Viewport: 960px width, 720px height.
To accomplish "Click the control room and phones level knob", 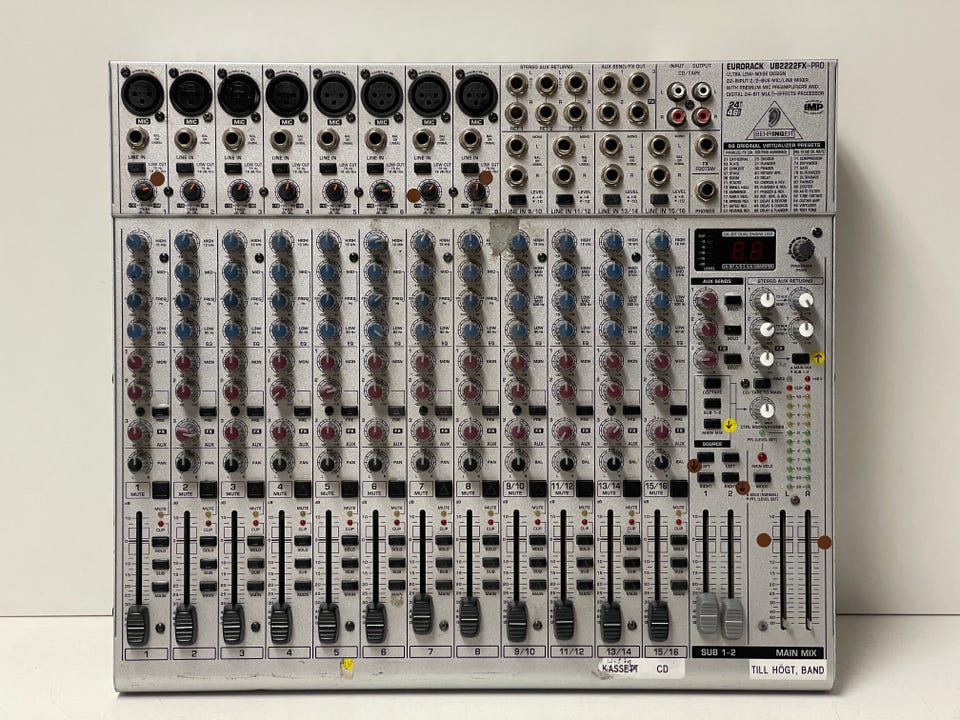I will pyautogui.click(x=765, y=410).
